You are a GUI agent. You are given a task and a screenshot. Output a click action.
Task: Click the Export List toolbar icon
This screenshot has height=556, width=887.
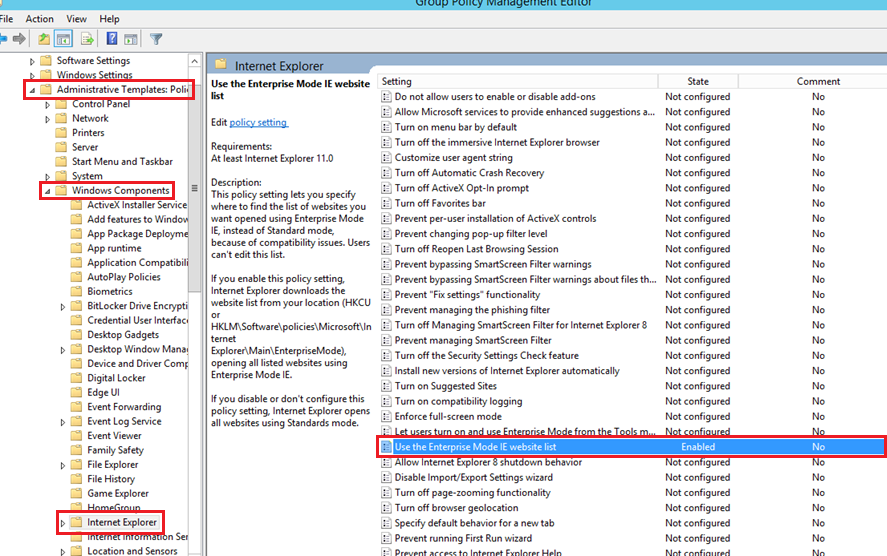pyautogui.click(x=87, y=39)
